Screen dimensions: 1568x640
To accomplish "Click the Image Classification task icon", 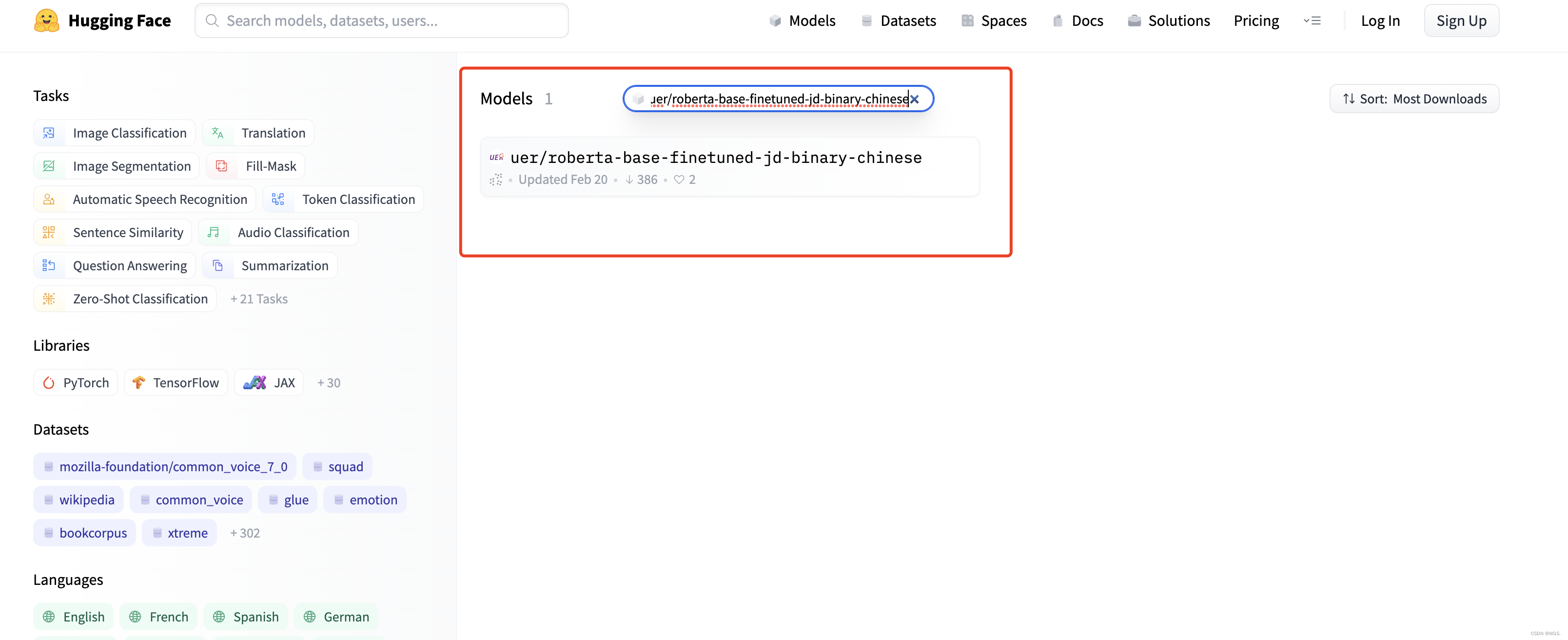I will [49, 133].
